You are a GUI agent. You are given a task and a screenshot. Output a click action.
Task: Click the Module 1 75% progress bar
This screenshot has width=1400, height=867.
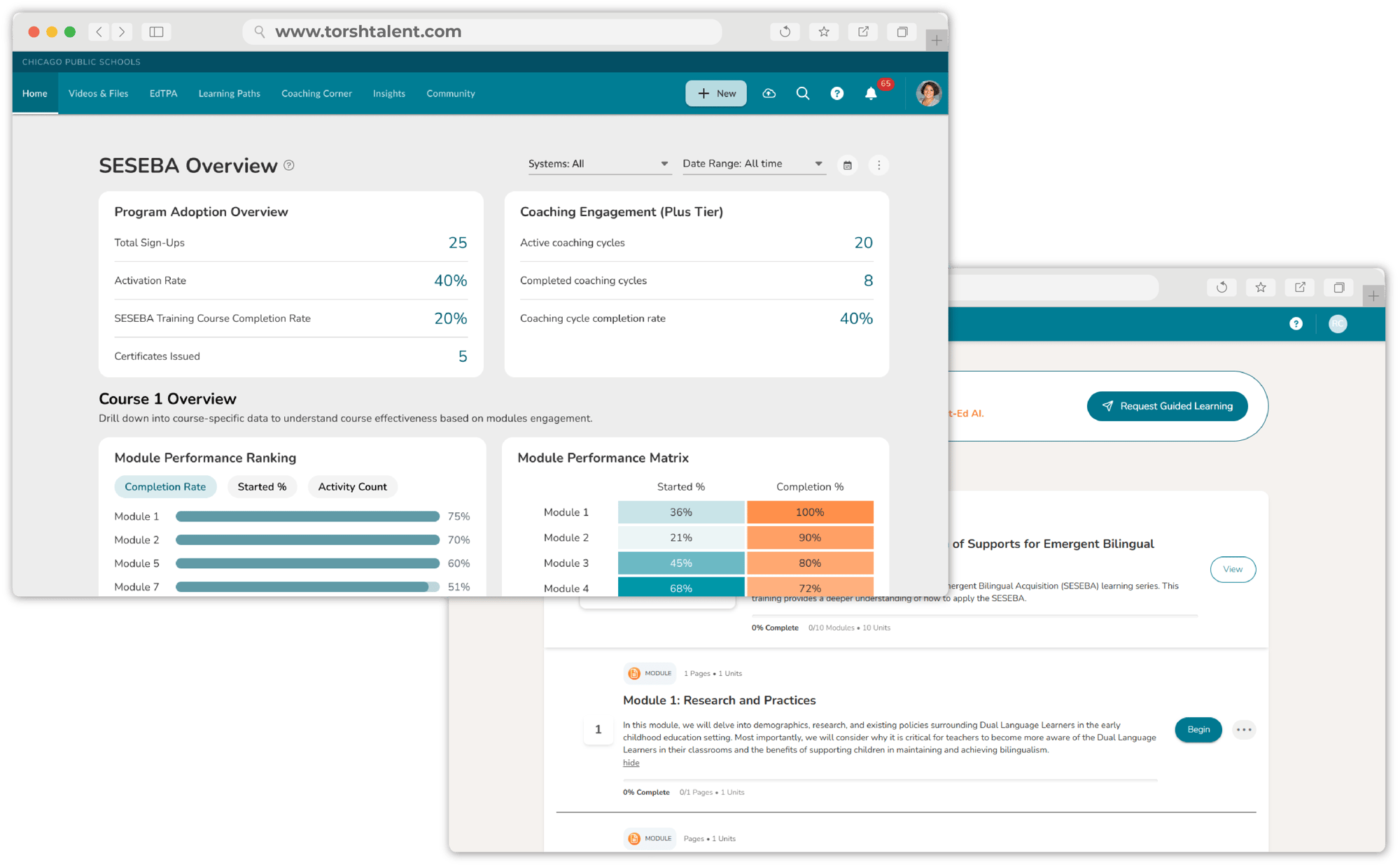tap(307, 516)
